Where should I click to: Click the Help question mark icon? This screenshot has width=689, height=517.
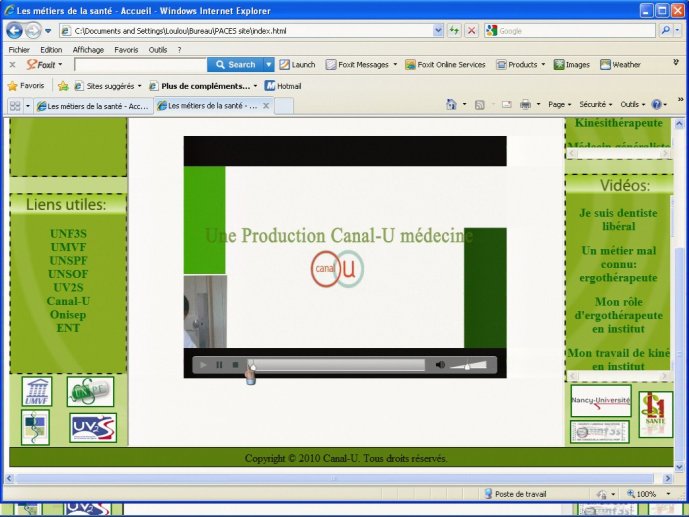tap(656, 105)
